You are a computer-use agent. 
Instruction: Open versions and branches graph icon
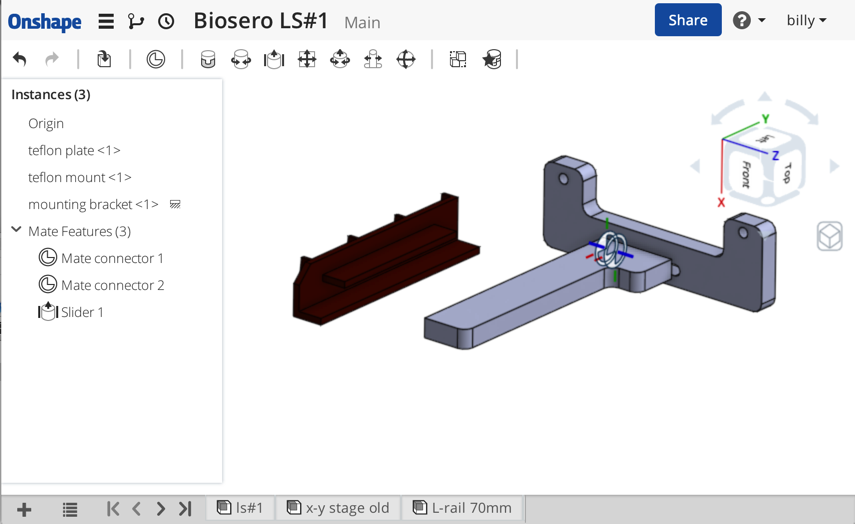coord(136,21)
